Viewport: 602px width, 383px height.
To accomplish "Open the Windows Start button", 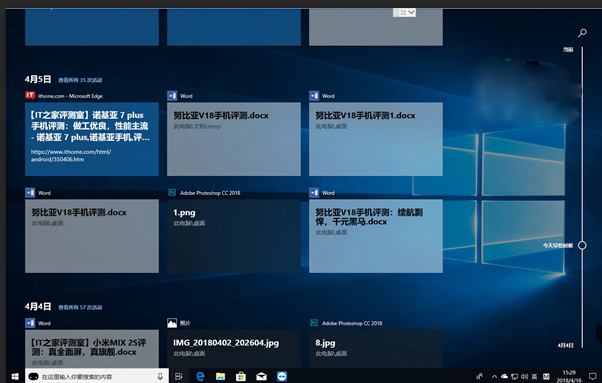I will tap(15, 376).
